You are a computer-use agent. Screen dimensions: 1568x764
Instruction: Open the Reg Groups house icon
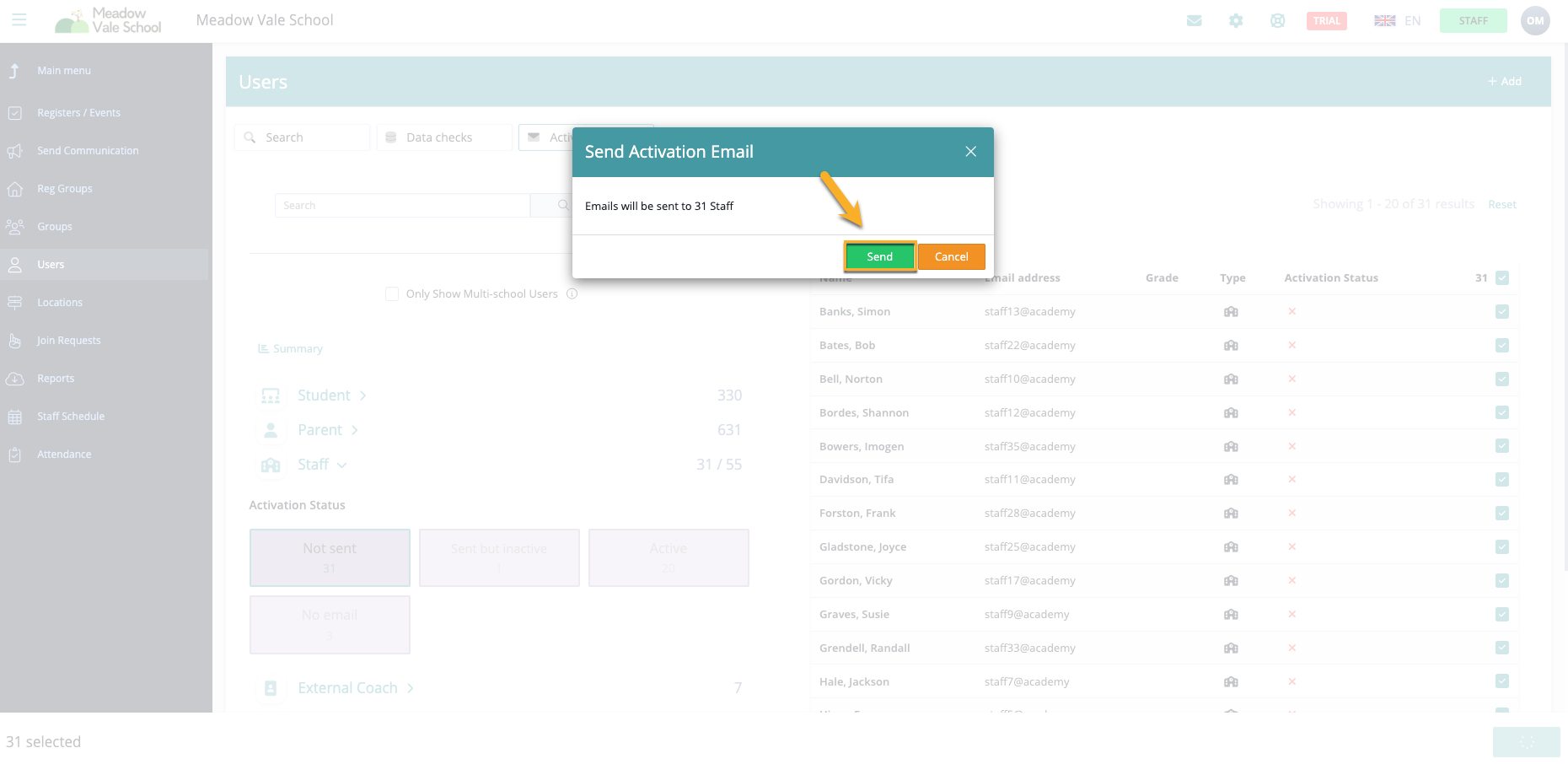(x=16, y=188)
